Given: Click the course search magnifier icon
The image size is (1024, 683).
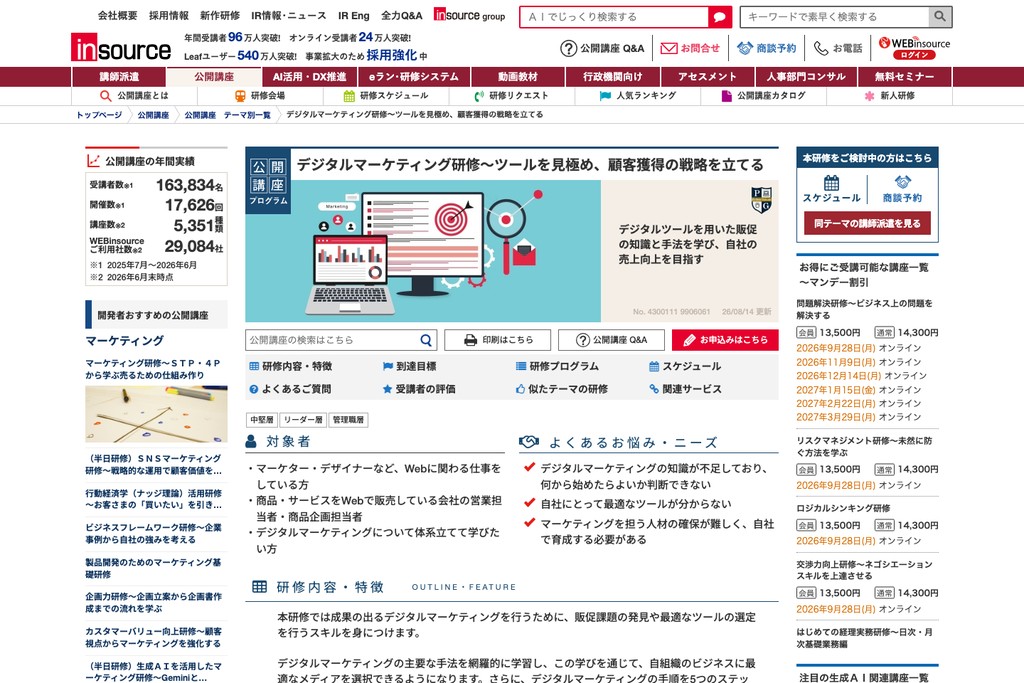Looking at the screenshot, I should tap(426, 340).
